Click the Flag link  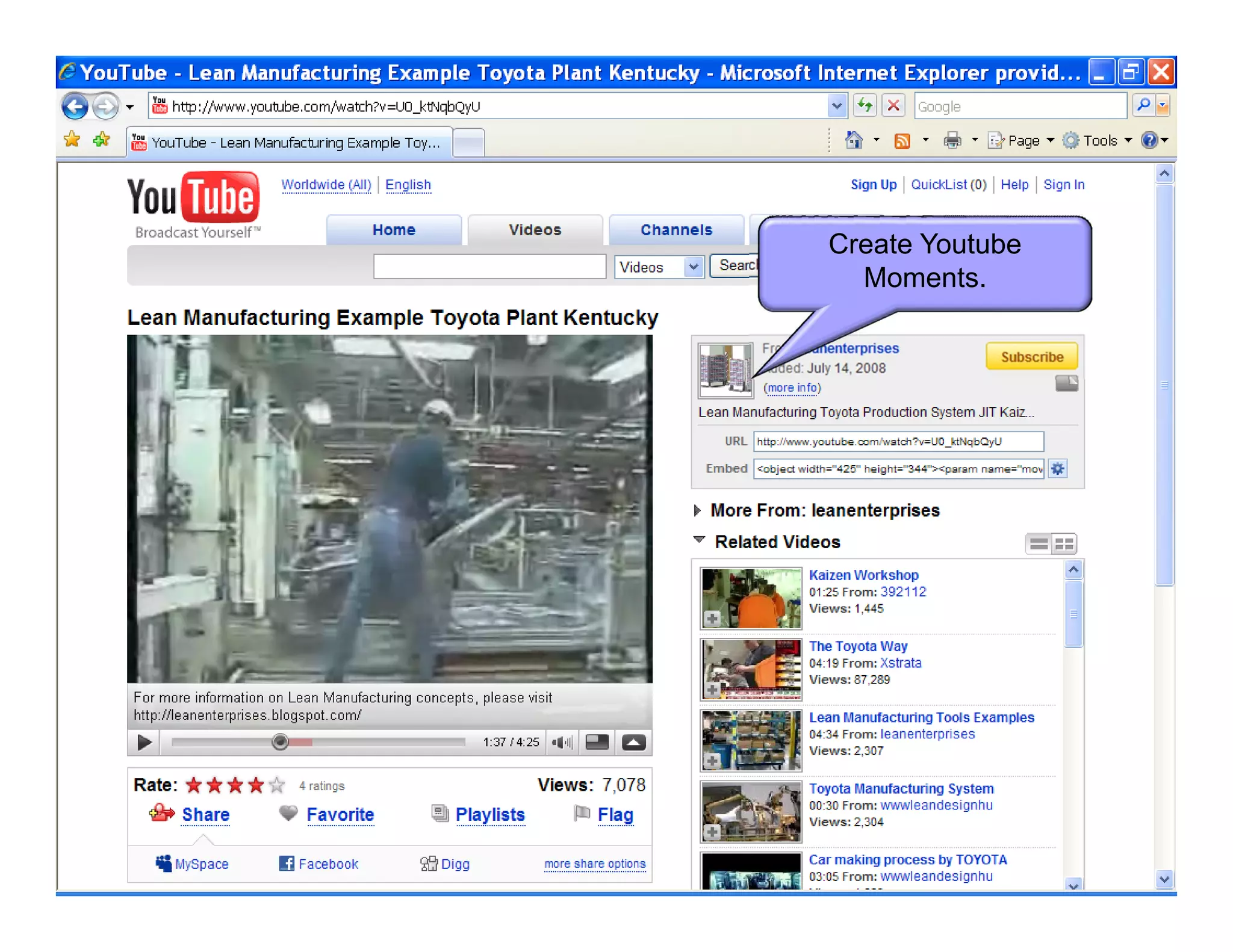pos(615,814)
